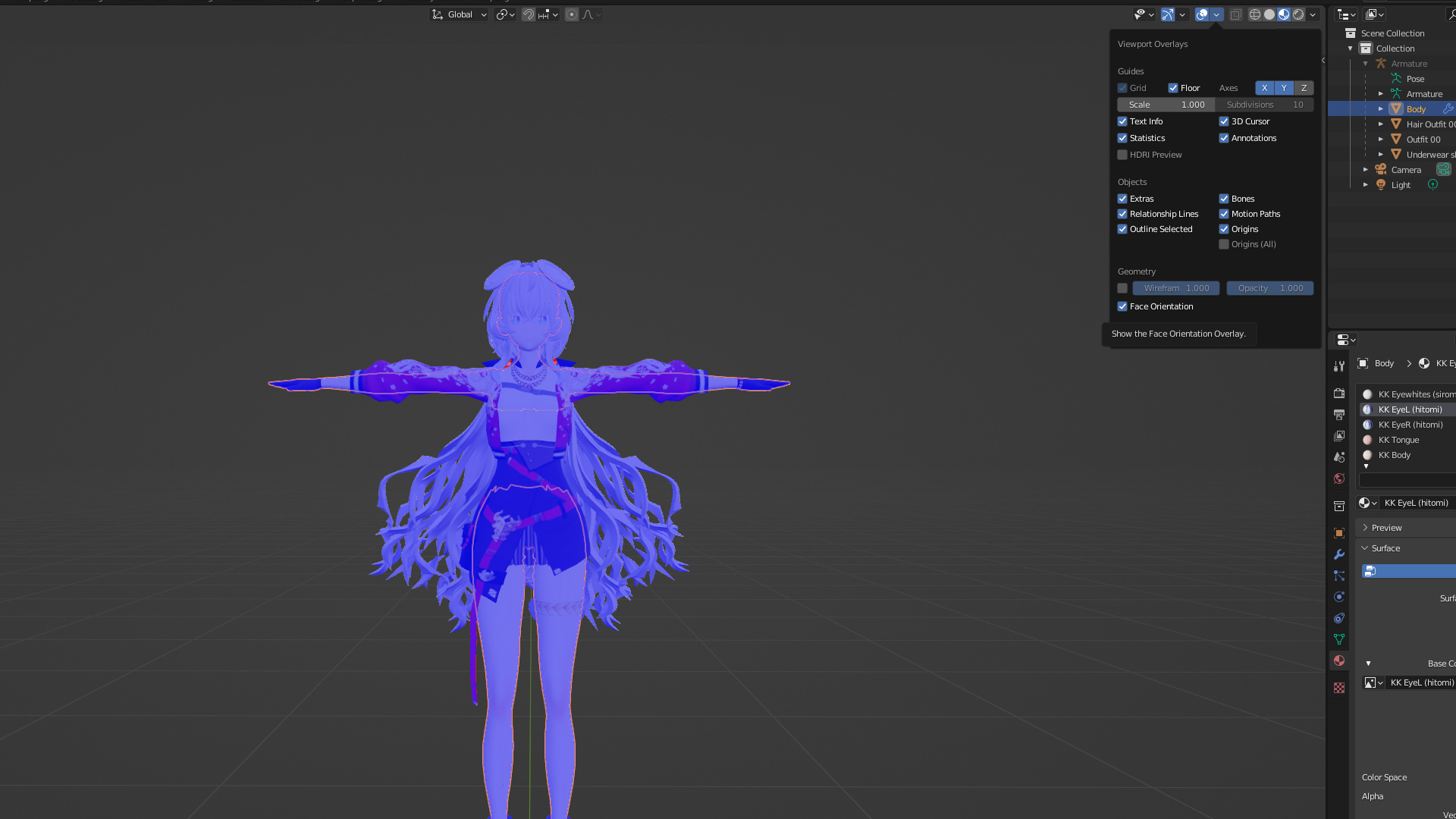Open Object Data properties green triangle tab

pyautogui.click(x=1339, y=639)
